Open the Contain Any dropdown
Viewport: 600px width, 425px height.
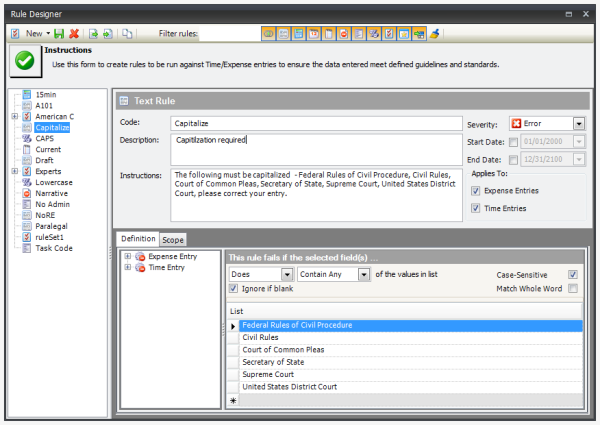click(365, 274)
